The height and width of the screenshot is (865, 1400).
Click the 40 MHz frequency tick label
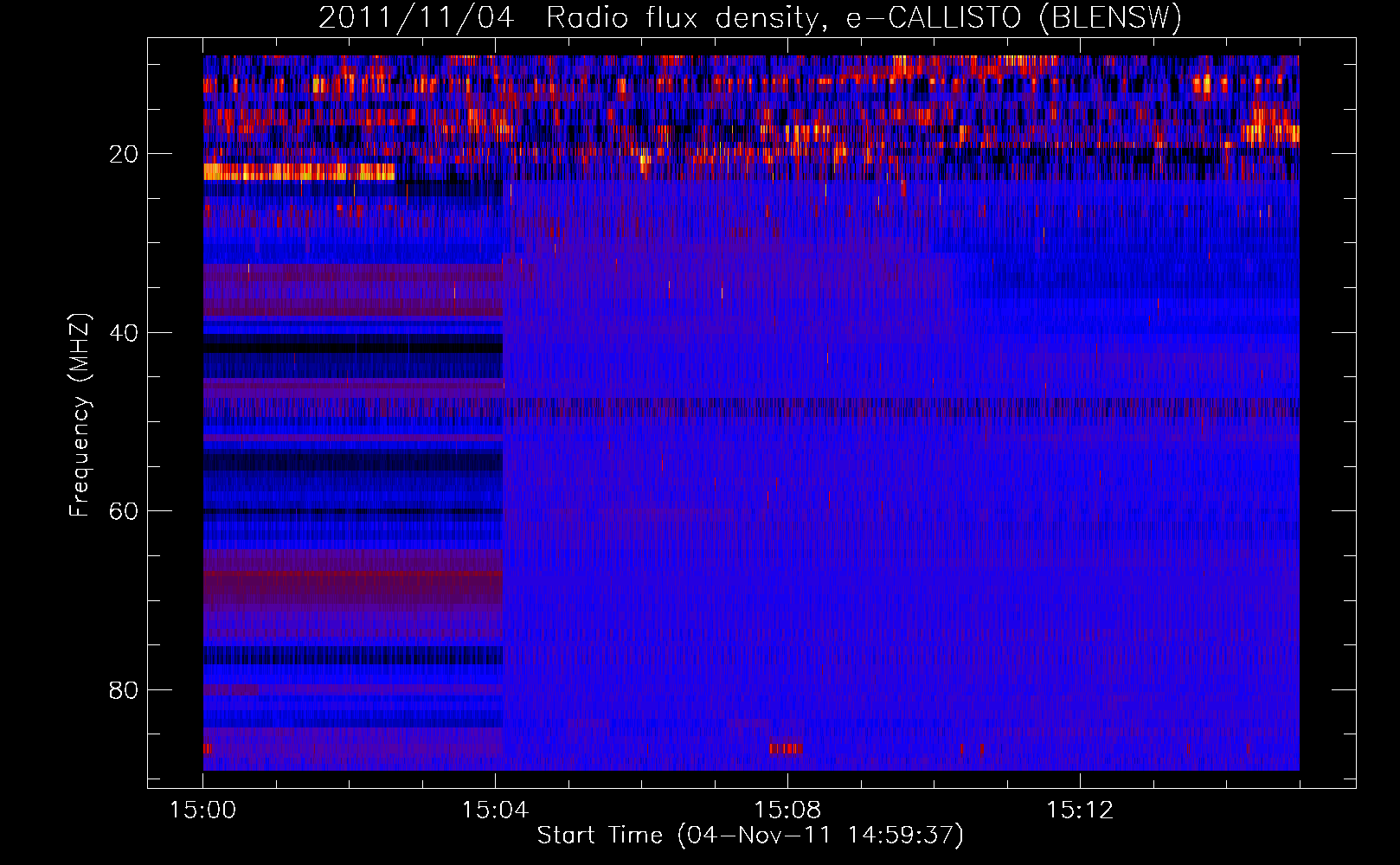(x=124, y=333)
